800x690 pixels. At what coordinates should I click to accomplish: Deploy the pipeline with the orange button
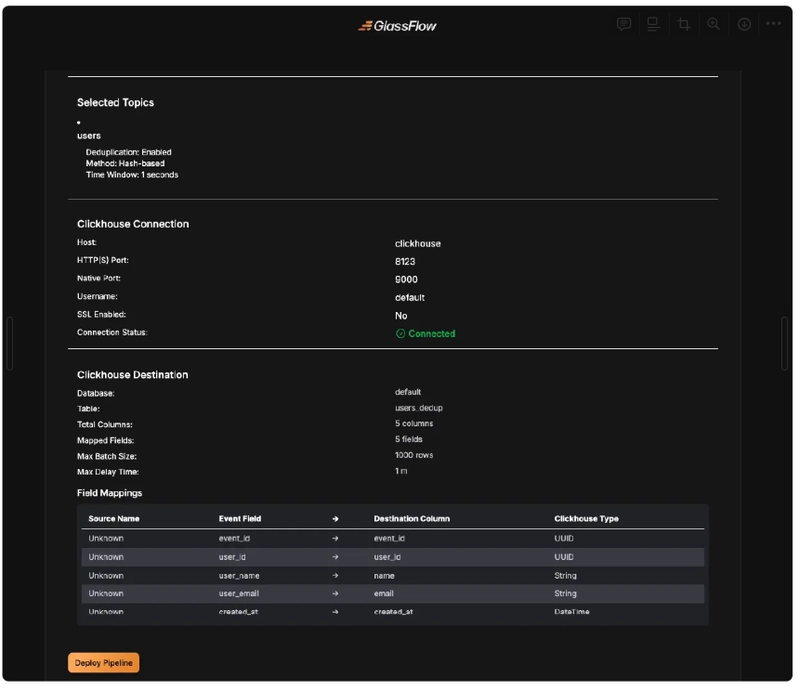pyautogui.click(x=104, y=662)
